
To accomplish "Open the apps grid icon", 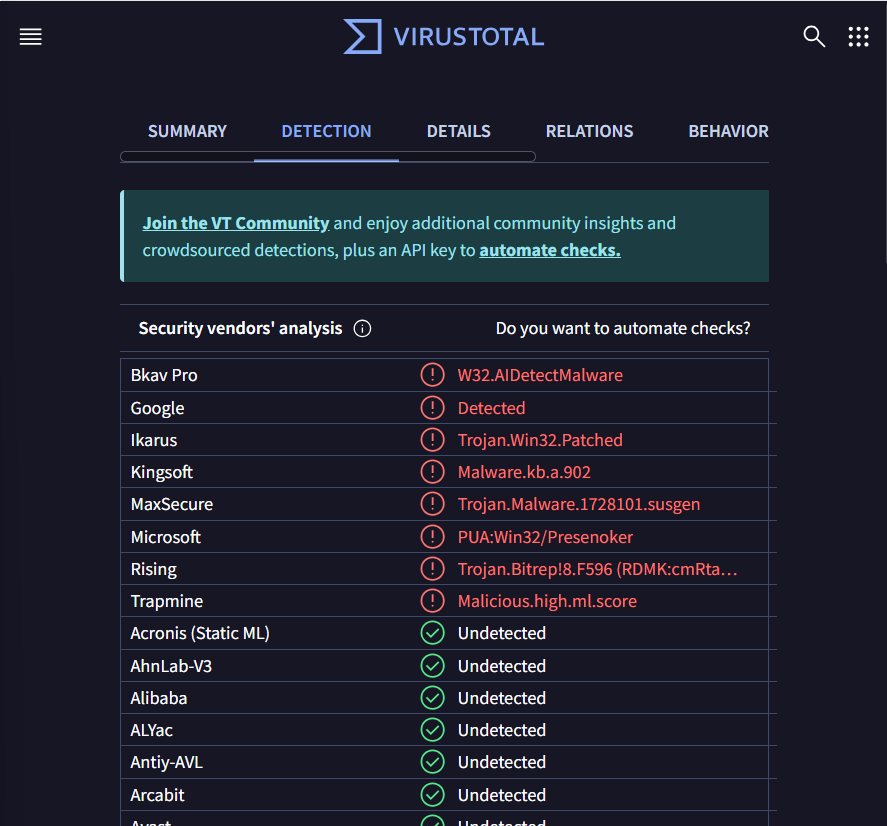I will coord(858,37).
